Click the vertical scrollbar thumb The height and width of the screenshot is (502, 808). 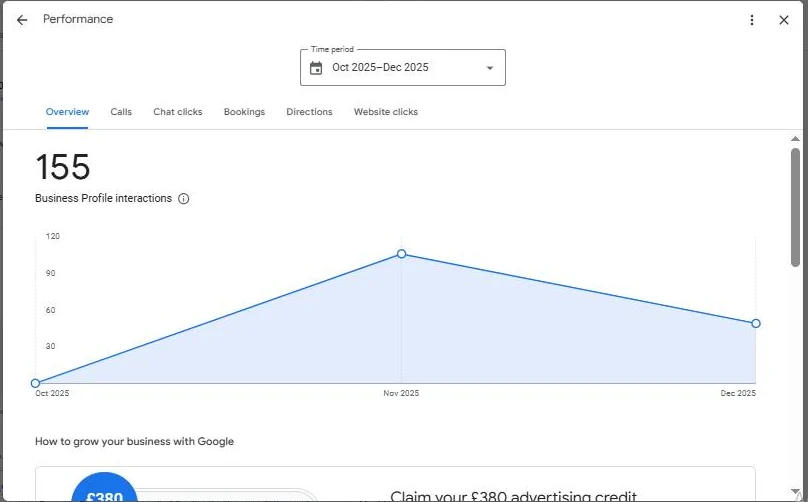(x=795, y=207)
